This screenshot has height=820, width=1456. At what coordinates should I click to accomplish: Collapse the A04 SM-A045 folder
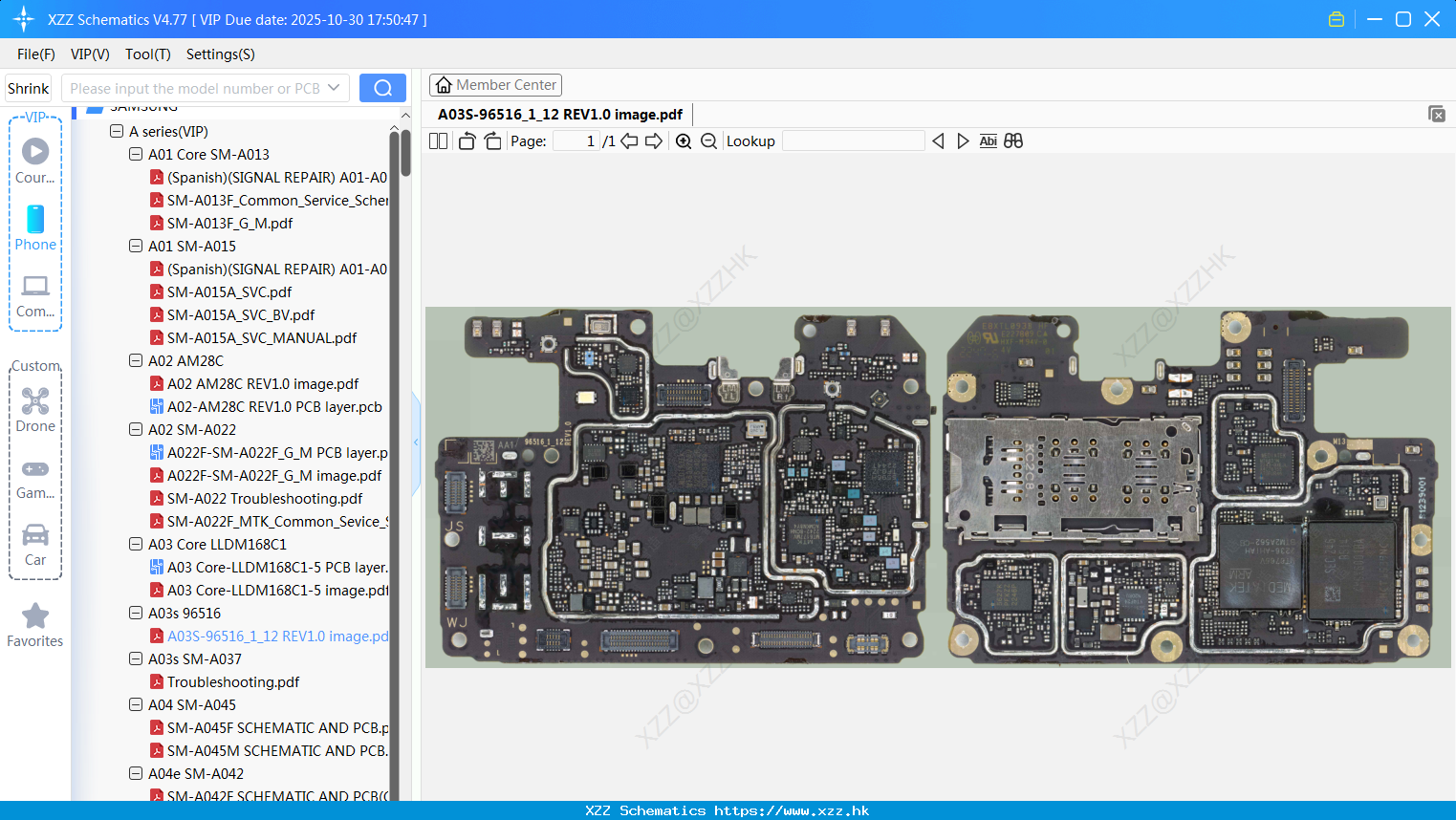(x=136, y=705)
